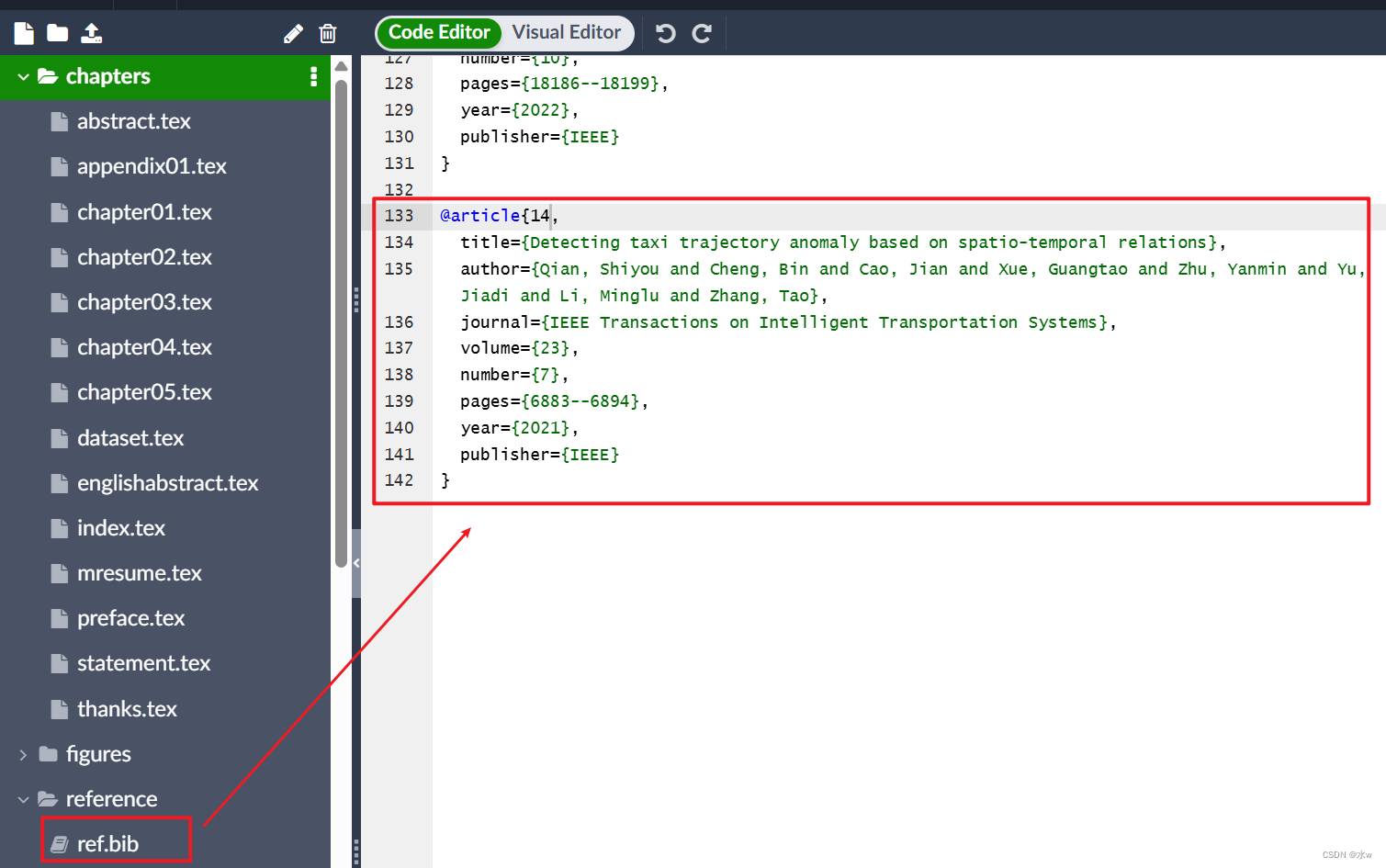Place cursor on the @article{14 line
The image size is (1386, 868).
(x=499, y=216)
